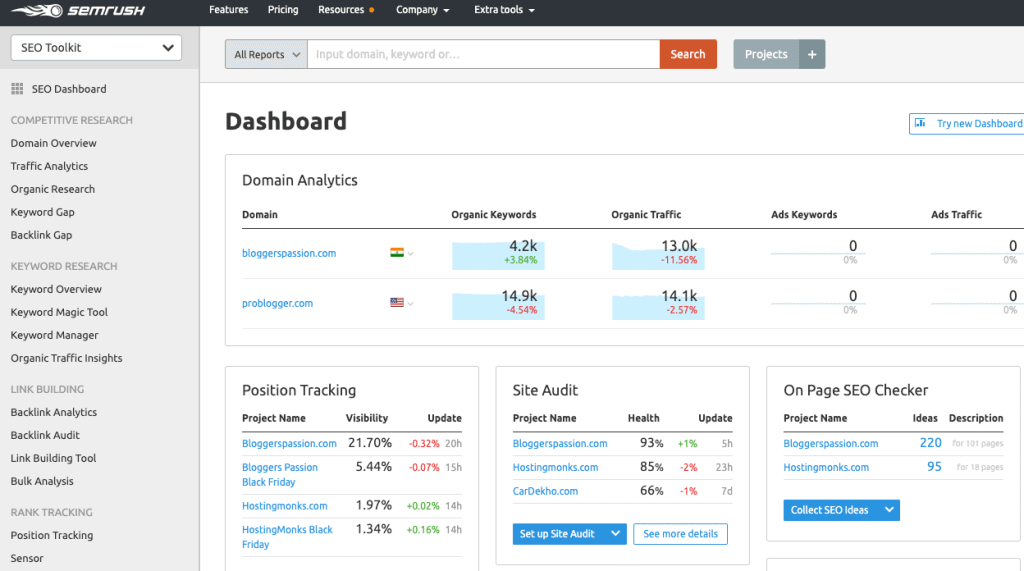Open Position Tracking in sidebar
This screenshot has height=571, width=1024.
tap(52, 535)
